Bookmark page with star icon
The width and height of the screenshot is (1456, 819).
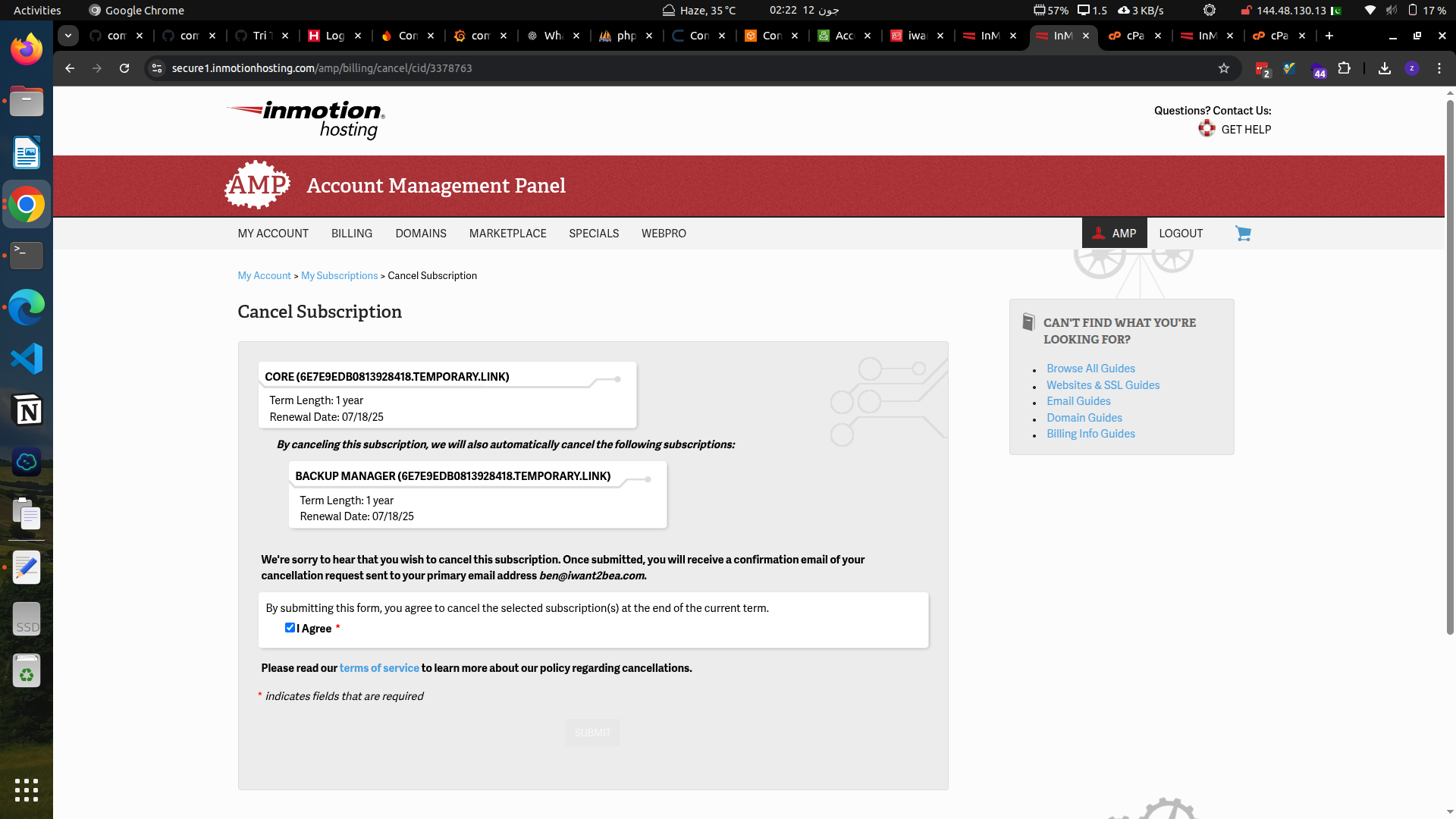pos(1223,68)
